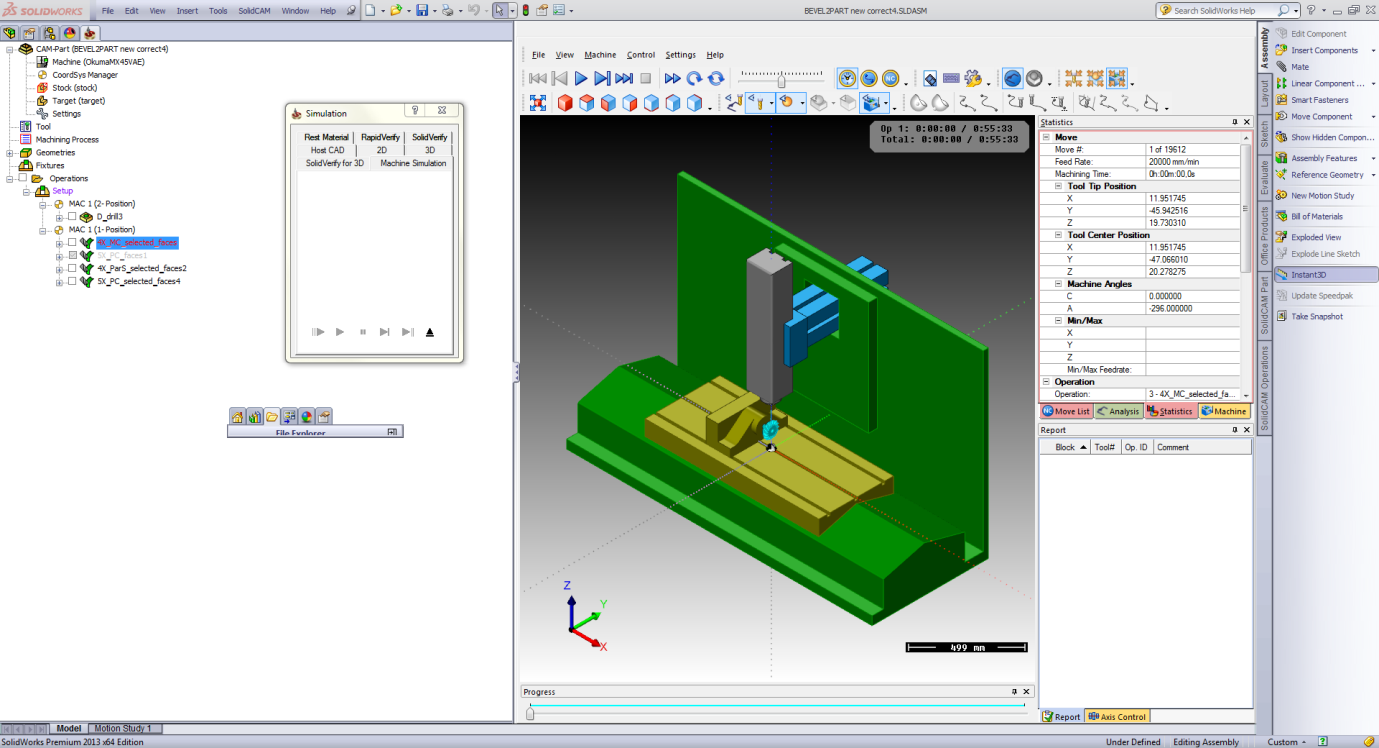Screen dimensions: 1379x748
Task: Open the SolidCAM menu in SolidWorks
Action: (x=255, y=10)
